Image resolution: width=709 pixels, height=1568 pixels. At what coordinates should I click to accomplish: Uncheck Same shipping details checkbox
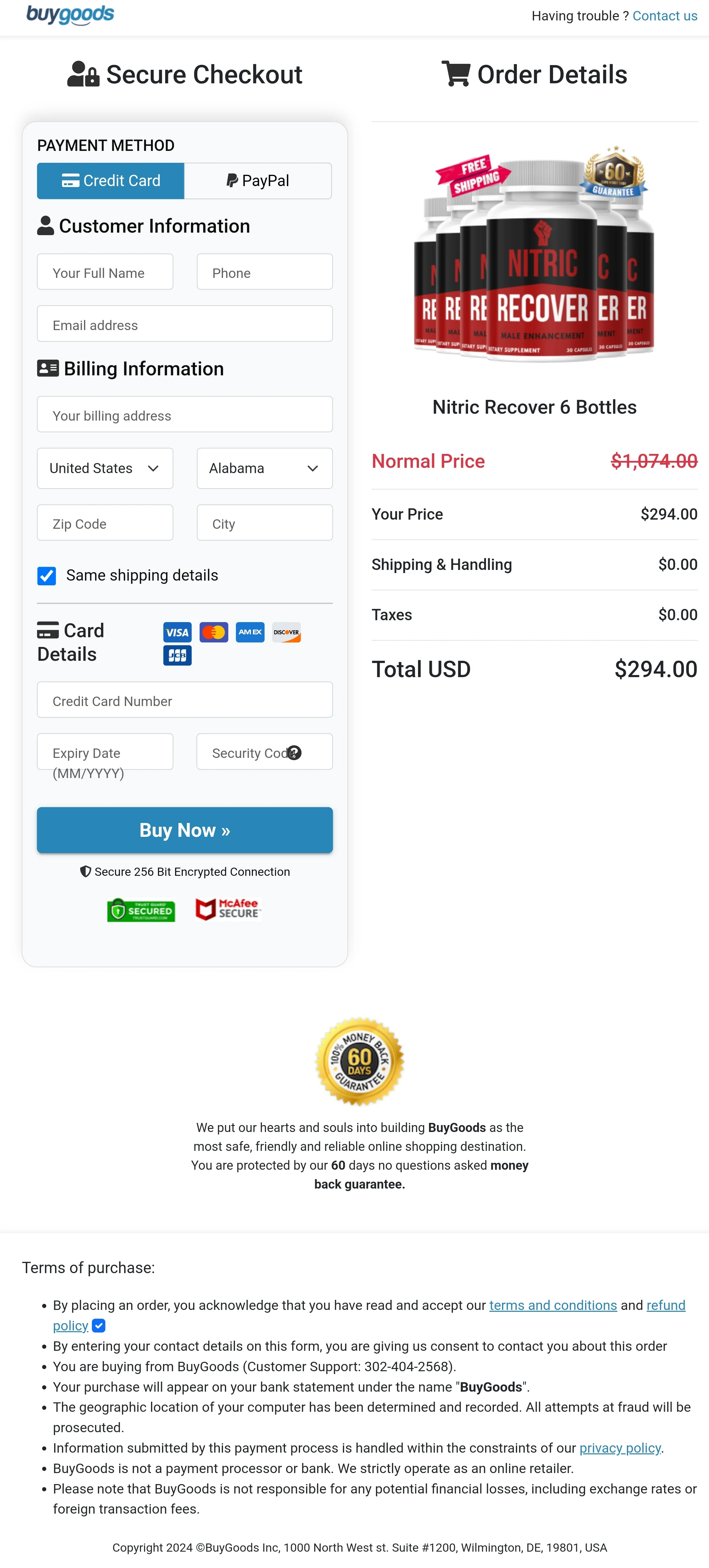point(47,576)
